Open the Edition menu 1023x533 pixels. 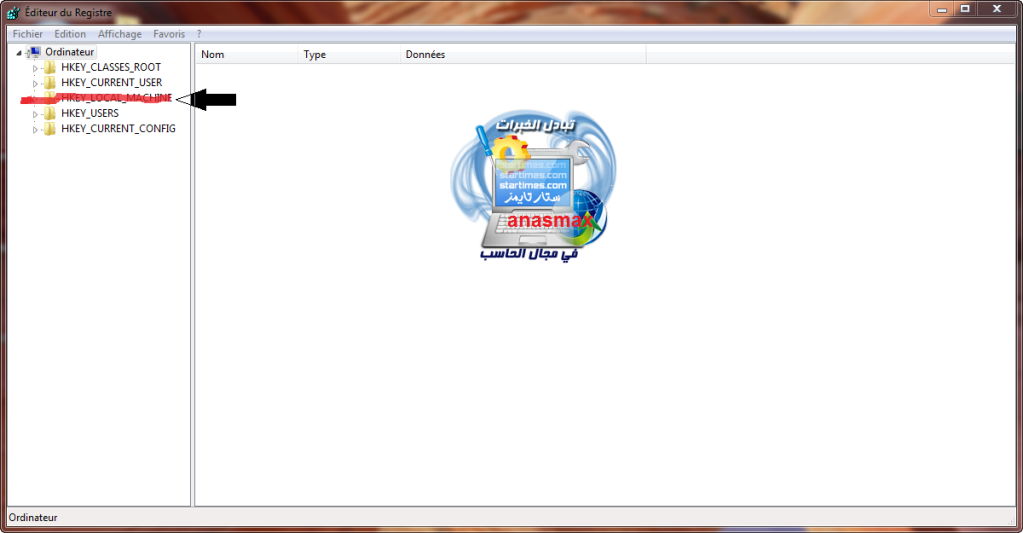pyautogui.click(x=70, y=34)
